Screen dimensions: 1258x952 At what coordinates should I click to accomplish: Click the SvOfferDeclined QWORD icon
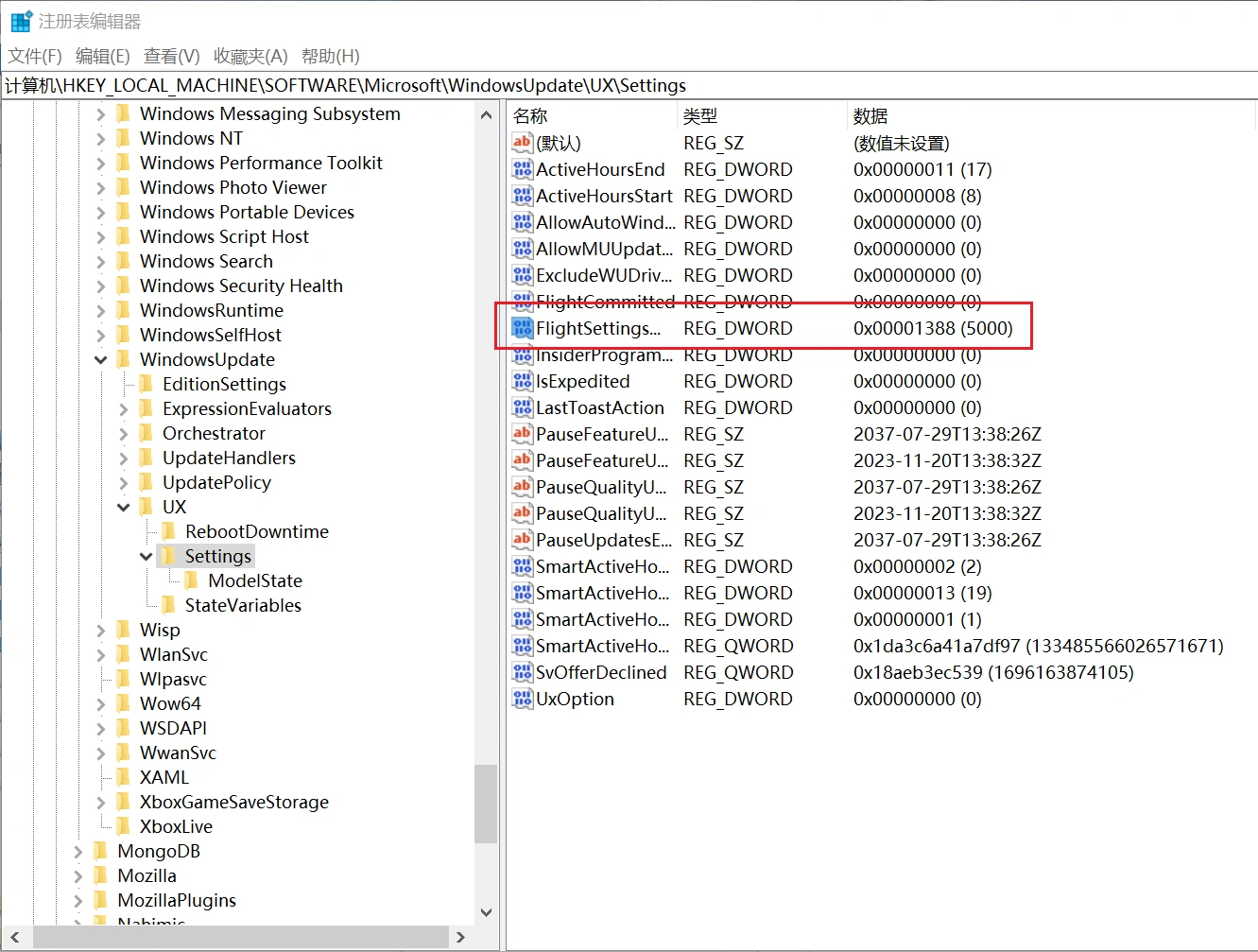click(x=523, y=673)
